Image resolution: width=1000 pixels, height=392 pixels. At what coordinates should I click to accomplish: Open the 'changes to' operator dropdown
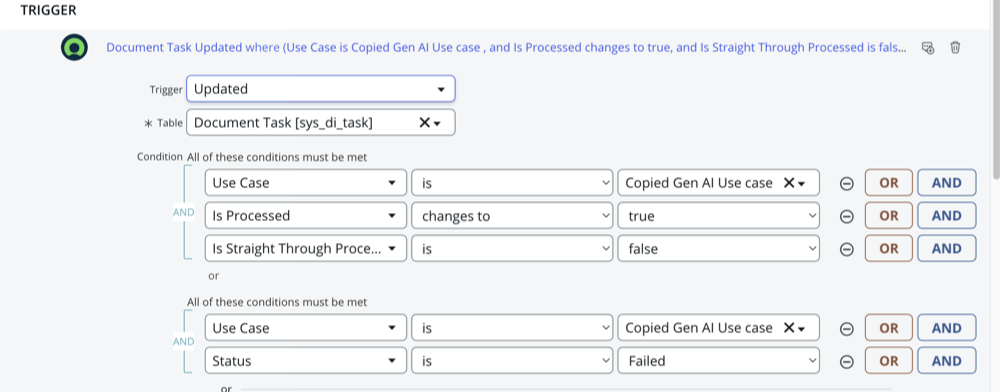[513, 216]
